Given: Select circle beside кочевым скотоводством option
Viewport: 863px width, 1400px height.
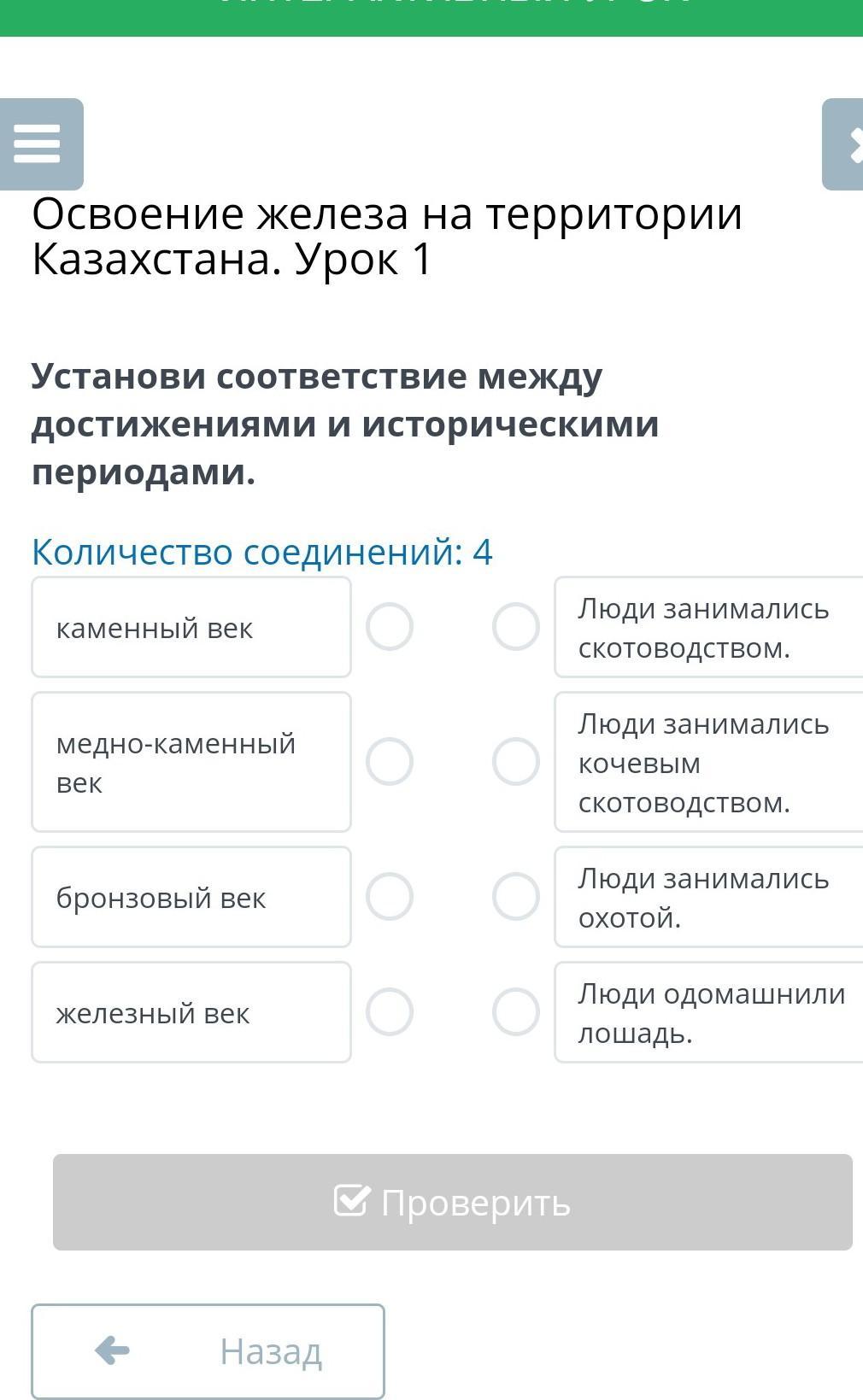Looking at the screenshot, I should (516, 761).
